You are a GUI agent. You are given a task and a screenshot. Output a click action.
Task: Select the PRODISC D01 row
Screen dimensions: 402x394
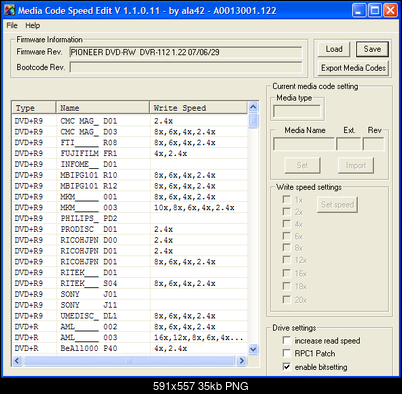[130, 229]
